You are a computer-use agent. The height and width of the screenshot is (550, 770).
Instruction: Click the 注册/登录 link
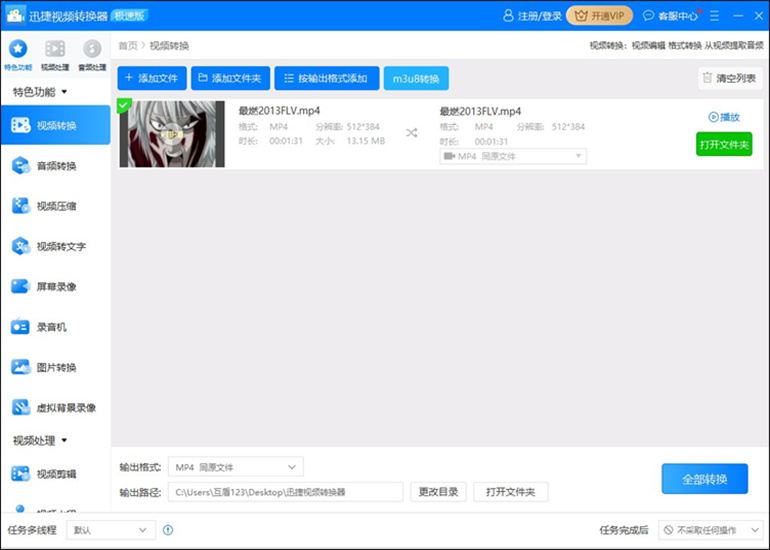tap(532, 16)
